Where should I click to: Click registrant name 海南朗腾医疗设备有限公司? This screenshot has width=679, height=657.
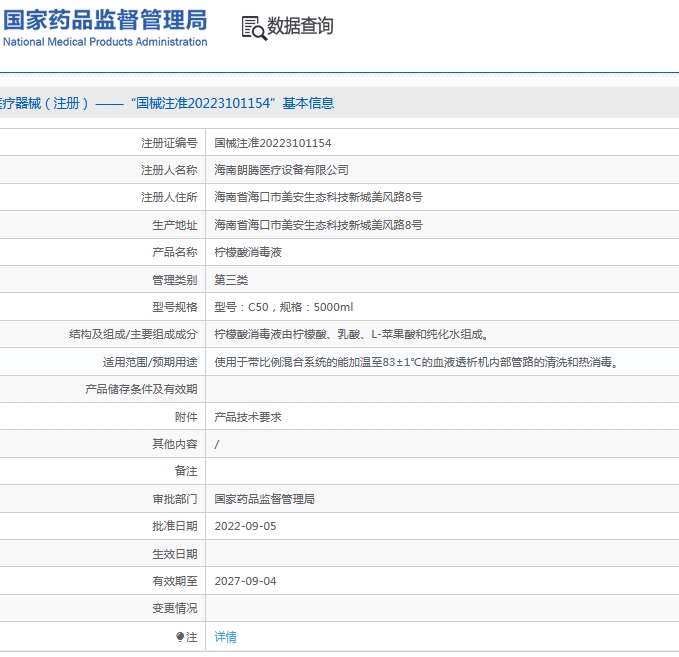tap(281, 170)
